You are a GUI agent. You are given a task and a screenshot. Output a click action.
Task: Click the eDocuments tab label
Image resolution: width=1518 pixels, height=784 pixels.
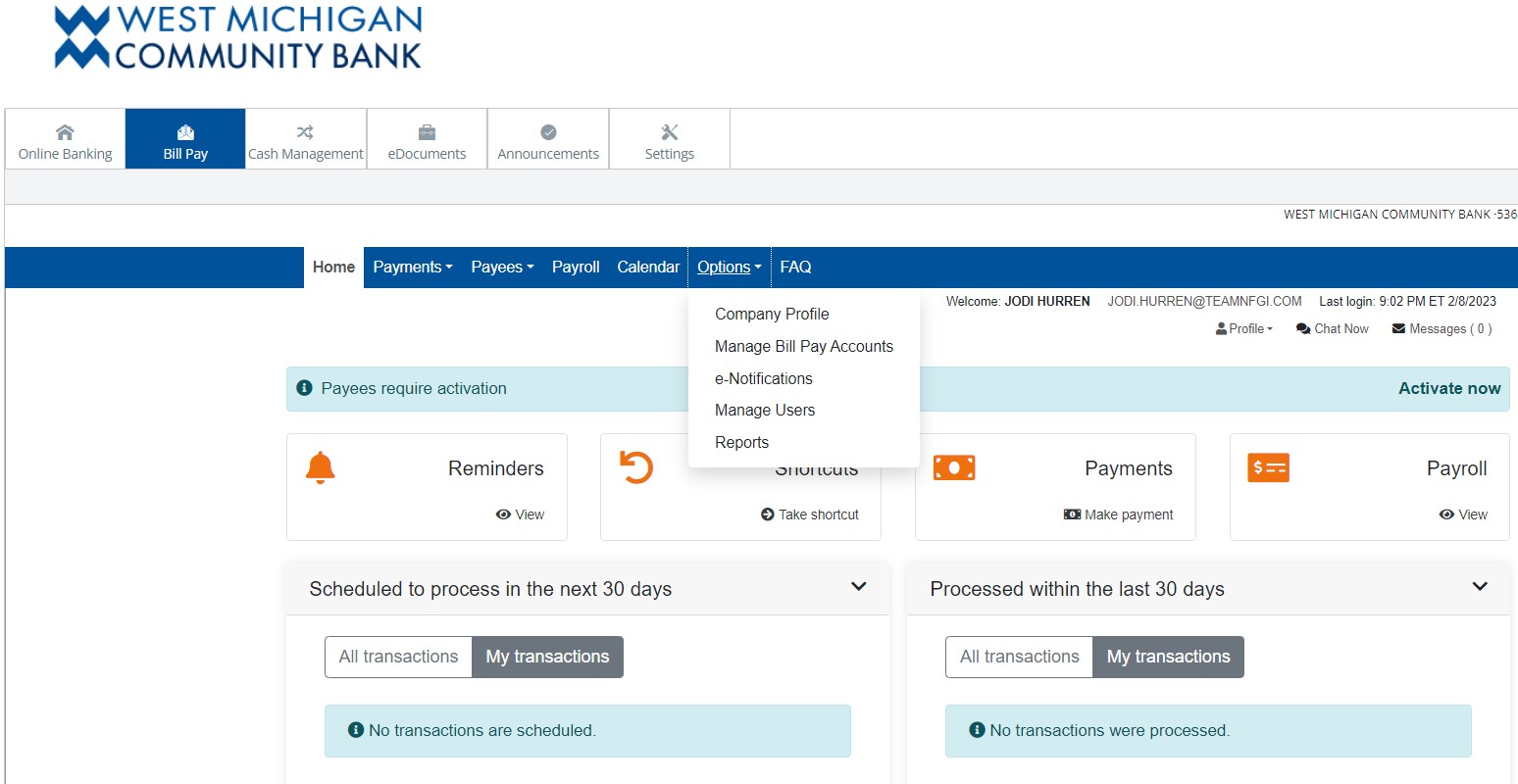pyautogui.click(x=427, y=154)
